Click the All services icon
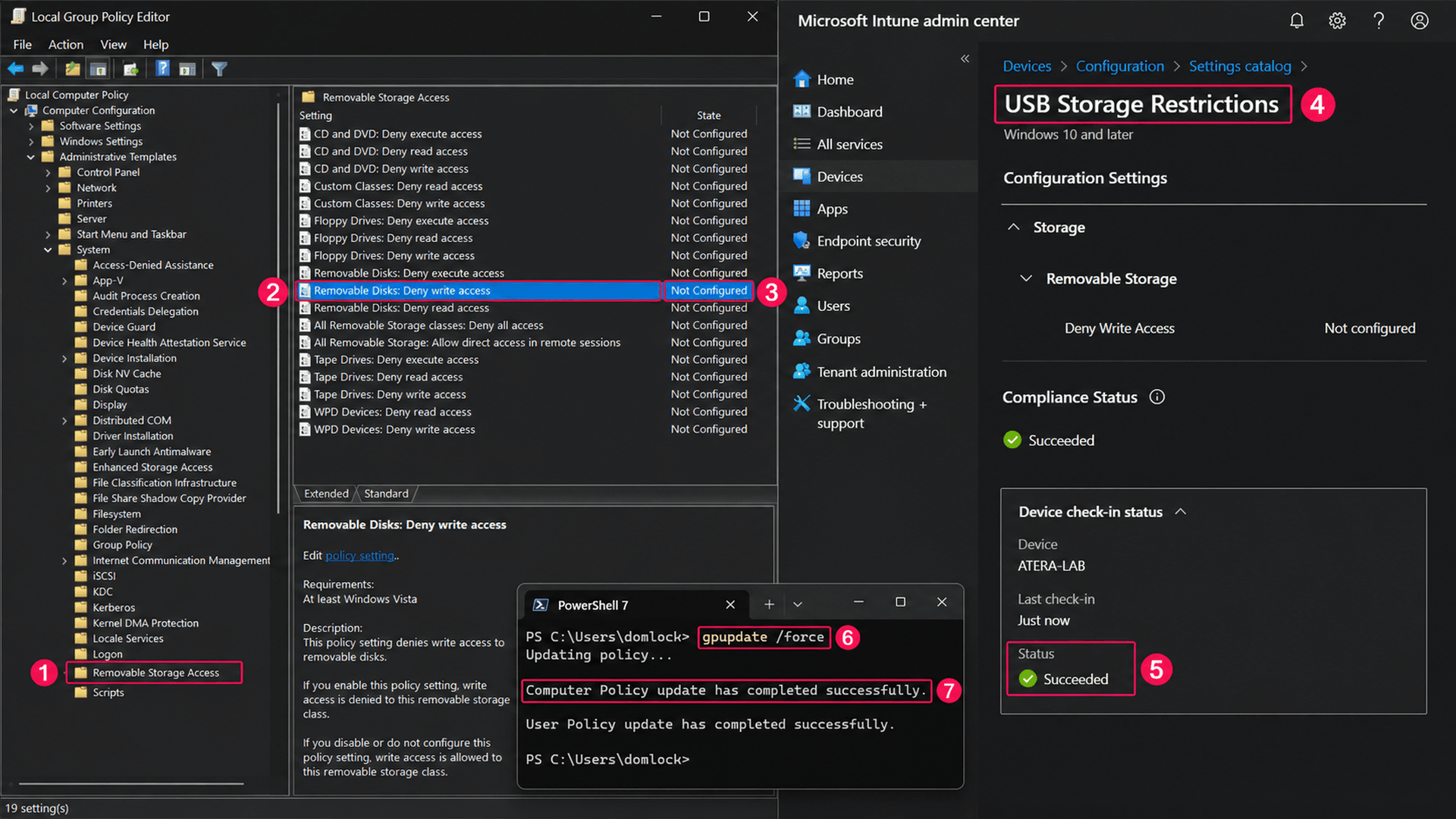The image size is (1456, 819). pos(802,144)
